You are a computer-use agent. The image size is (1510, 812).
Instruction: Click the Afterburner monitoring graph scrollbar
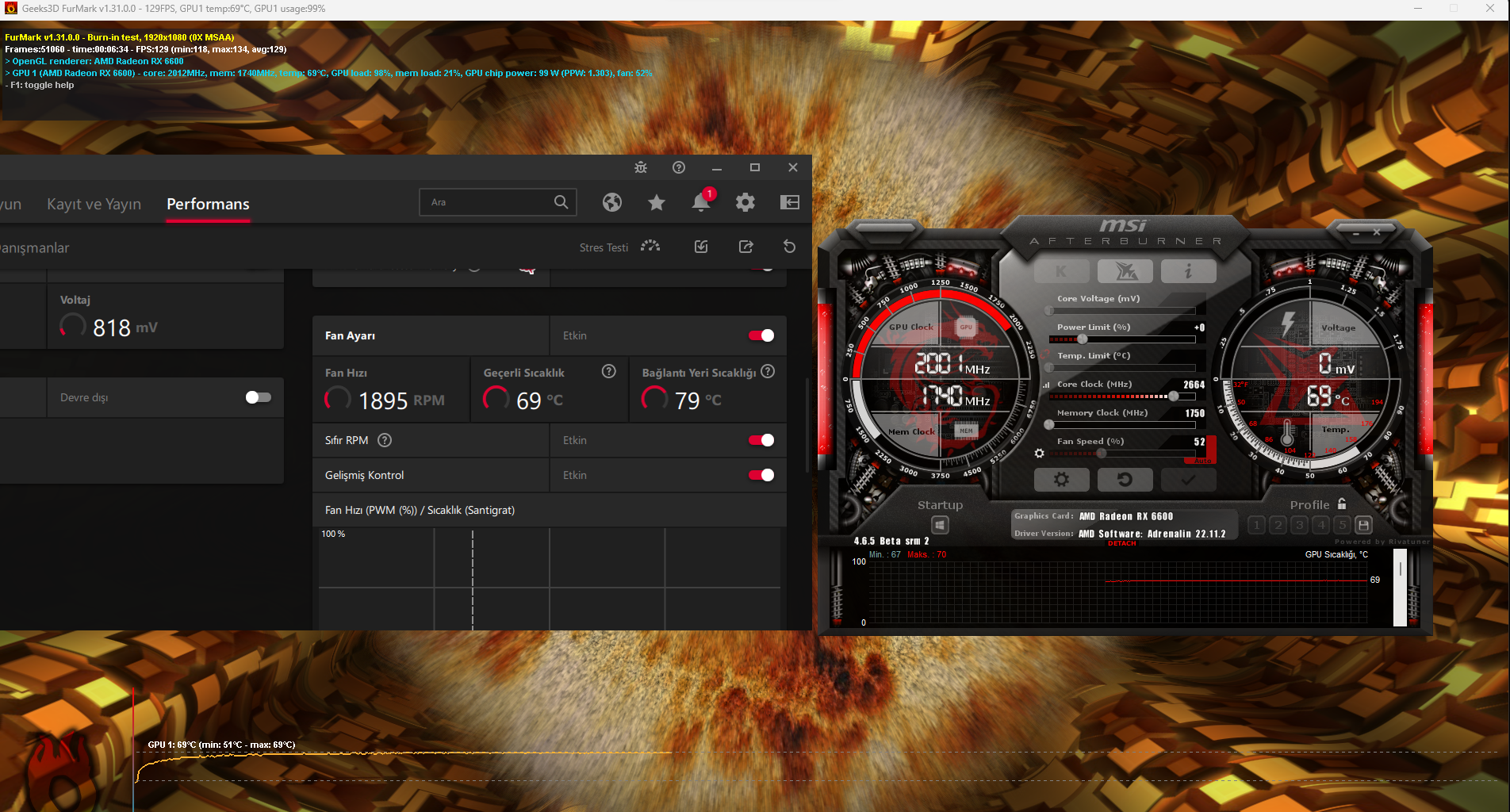(1401, 588)
